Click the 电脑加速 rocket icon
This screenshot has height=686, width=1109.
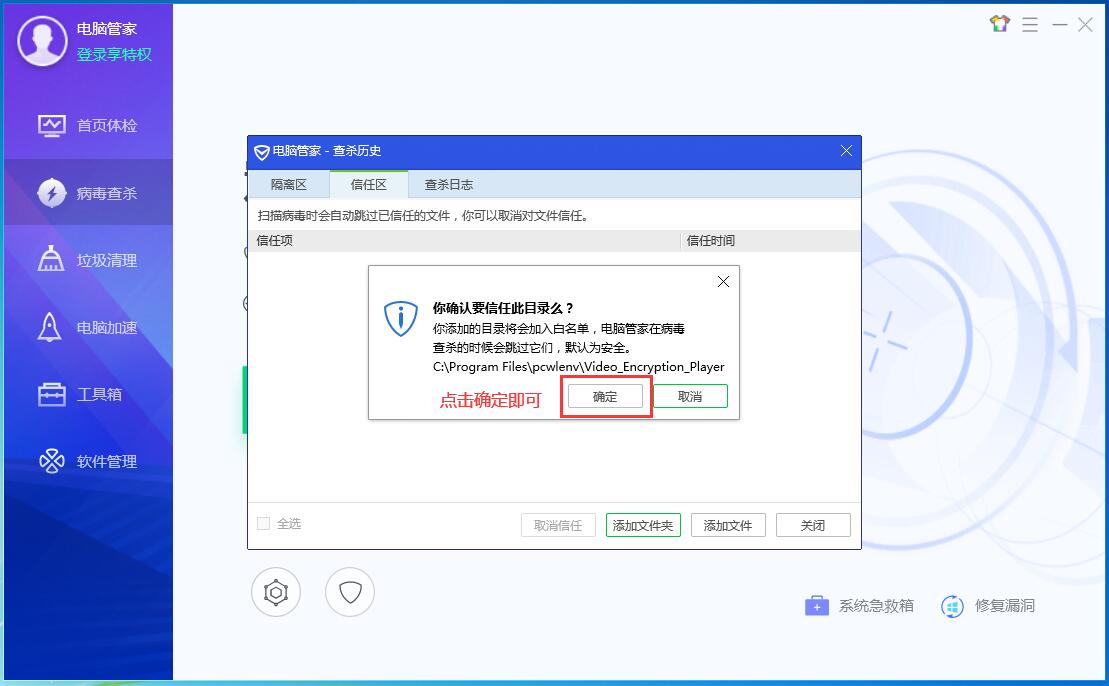50,327
